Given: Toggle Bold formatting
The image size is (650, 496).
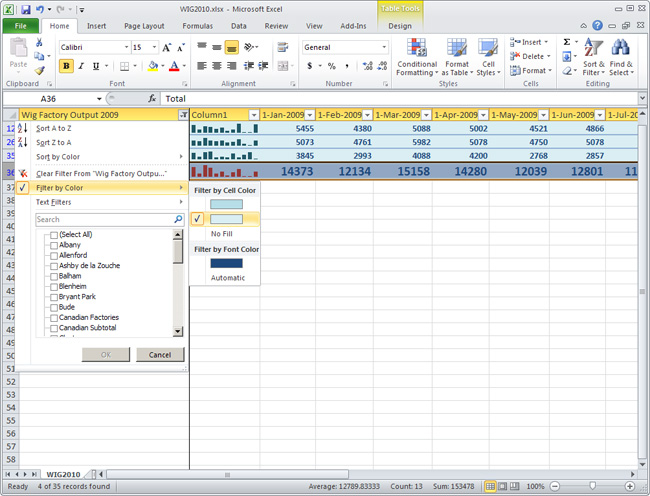Looking at the screenshot, I should click(x=66, y=66).
